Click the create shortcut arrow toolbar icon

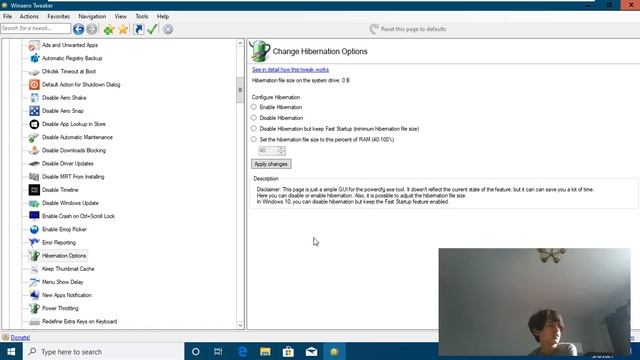[139, 29]
